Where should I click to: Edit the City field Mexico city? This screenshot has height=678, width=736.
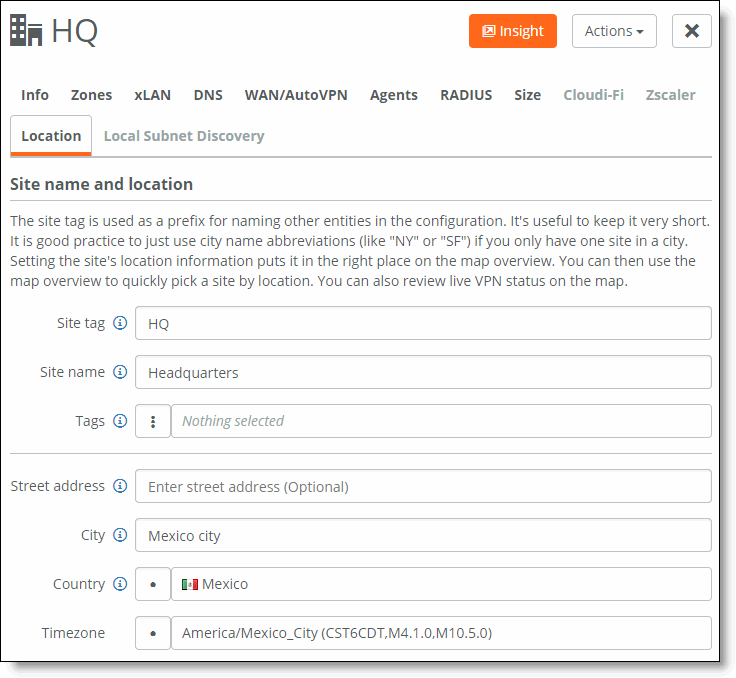click(x=423, y=535)
